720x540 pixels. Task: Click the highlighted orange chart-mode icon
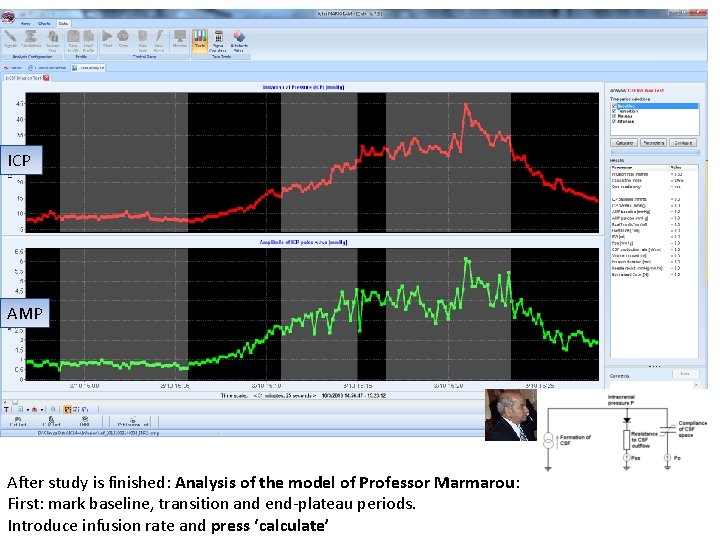coord(68,409)
